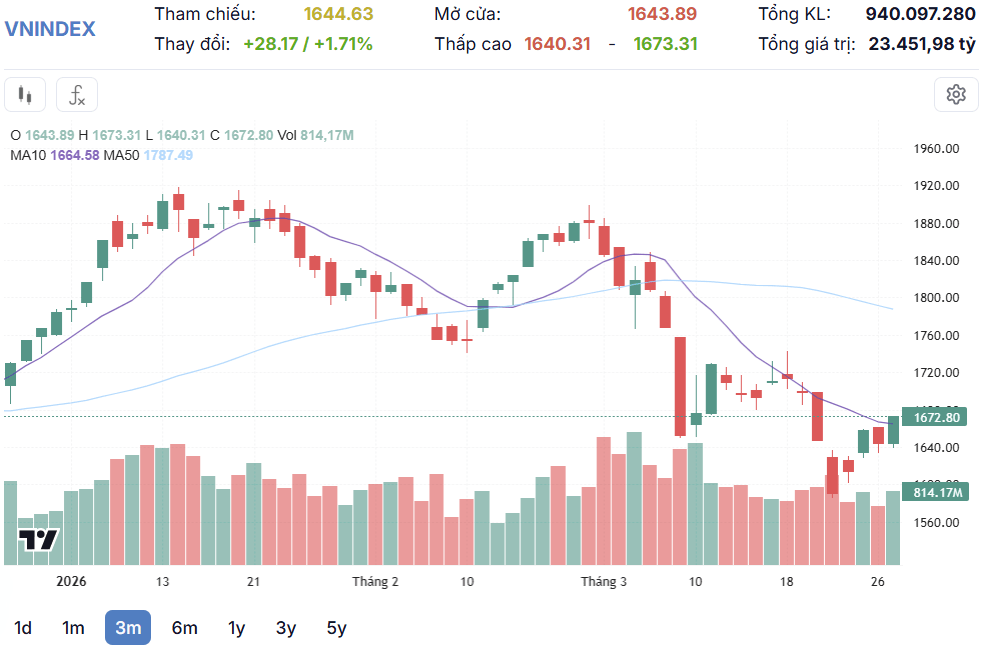Switch to 1y time range
Screen dimensions: 986x649
click(236, 628)
